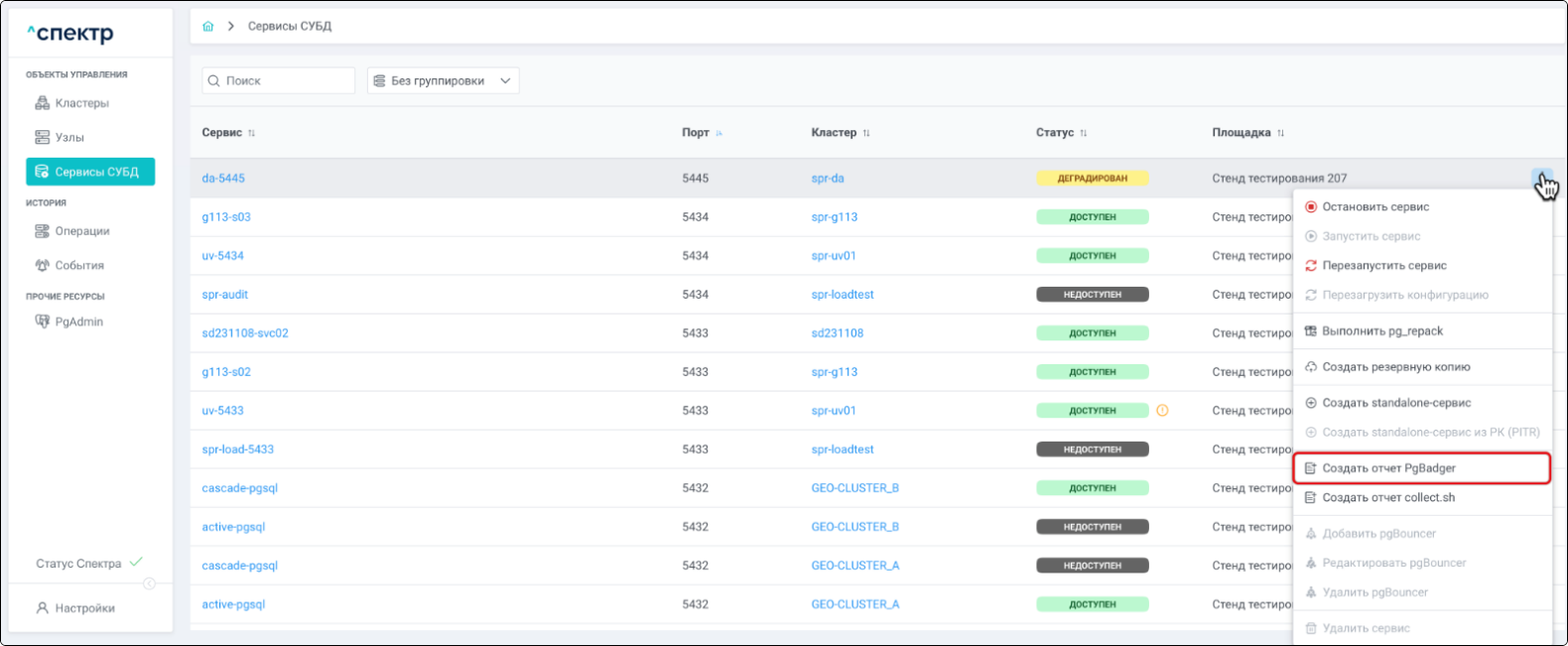Click the actions menu button for da-5445
This screenshot has height=646, width=1568.
point(1540,178)
